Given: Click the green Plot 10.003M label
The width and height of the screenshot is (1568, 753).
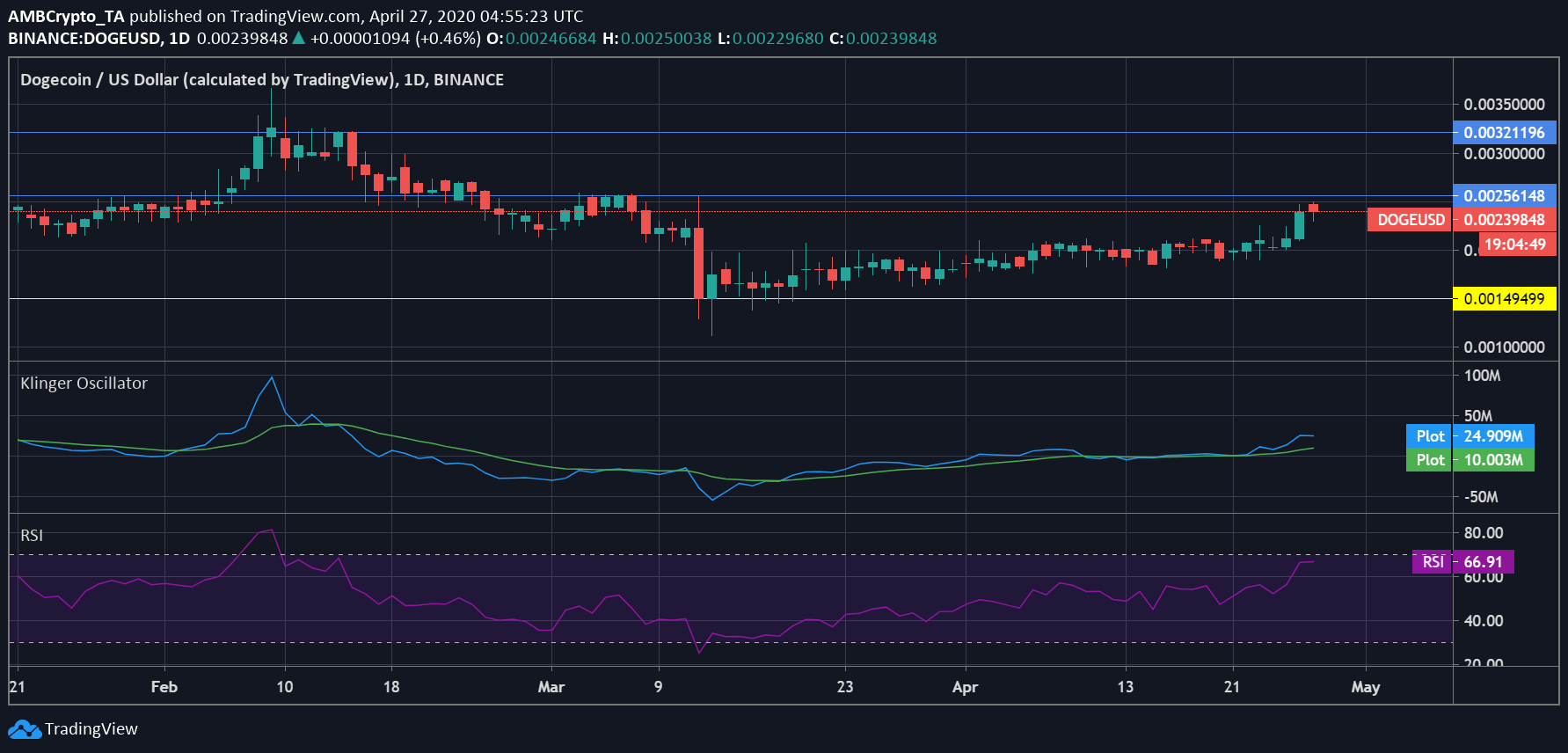Looking at the screenshot, I should 1470,460.
